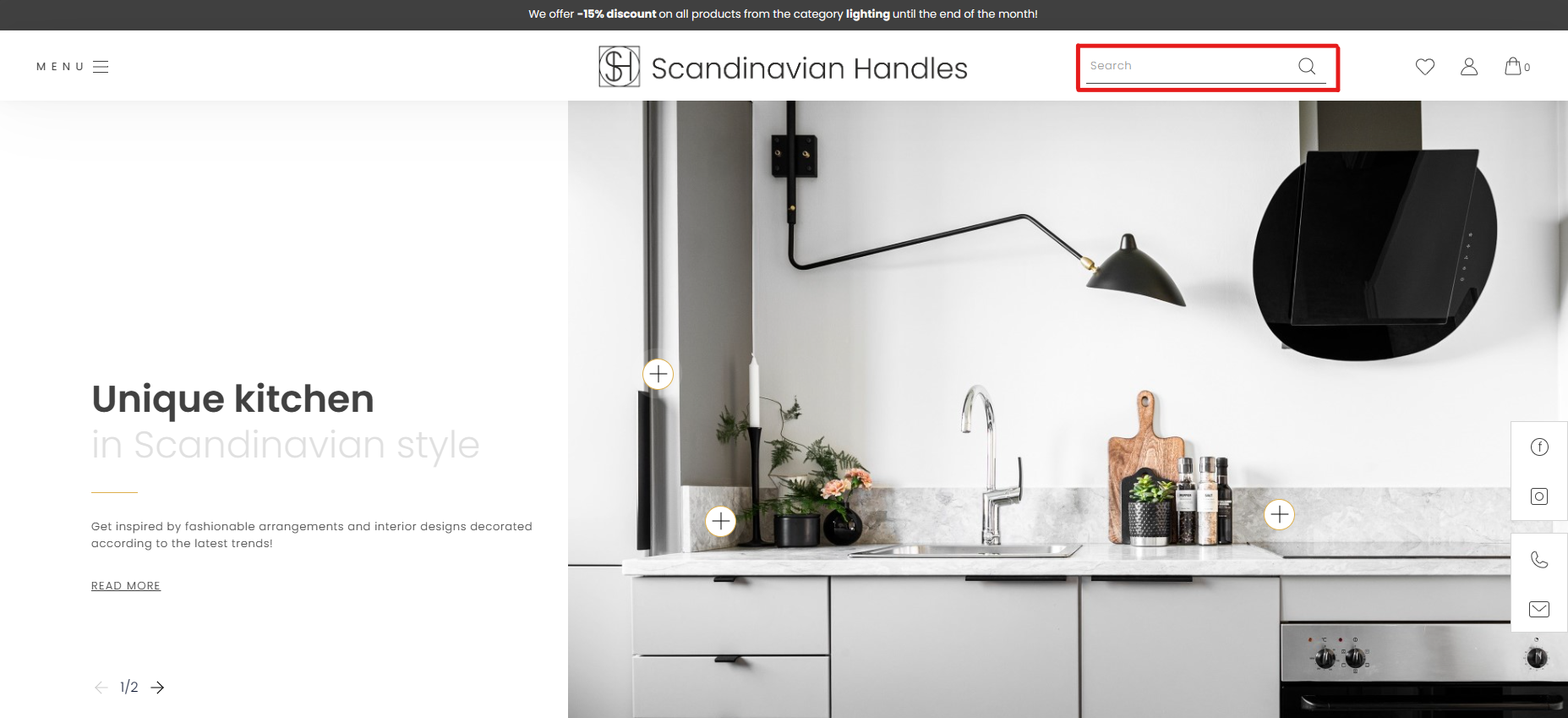
Task: Open Instagram sidebar icon
Action: pyautogui.click(x=1539, y=496)
